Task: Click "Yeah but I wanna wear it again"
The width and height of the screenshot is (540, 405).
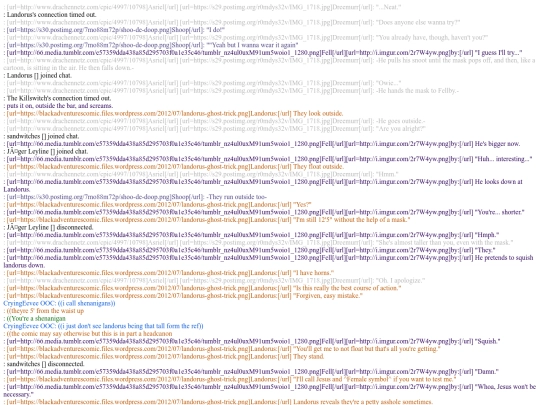Action: pos(253,45)
